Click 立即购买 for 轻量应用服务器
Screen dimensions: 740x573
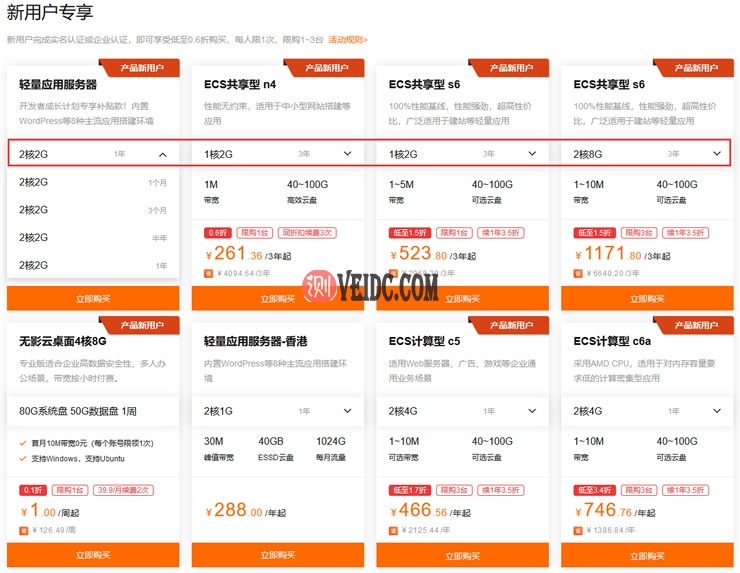pos(93,298)
